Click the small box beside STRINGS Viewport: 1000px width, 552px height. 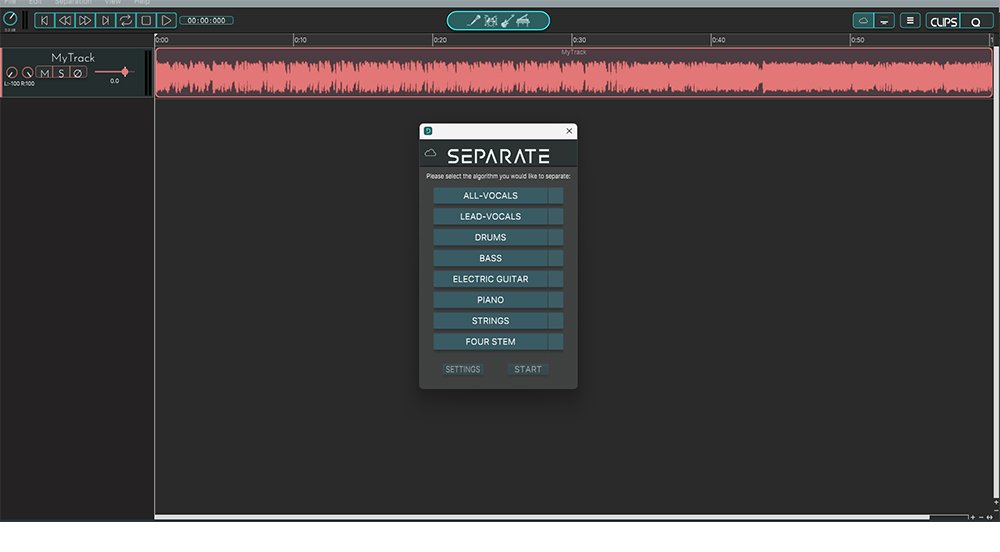(x=555, y=321)
